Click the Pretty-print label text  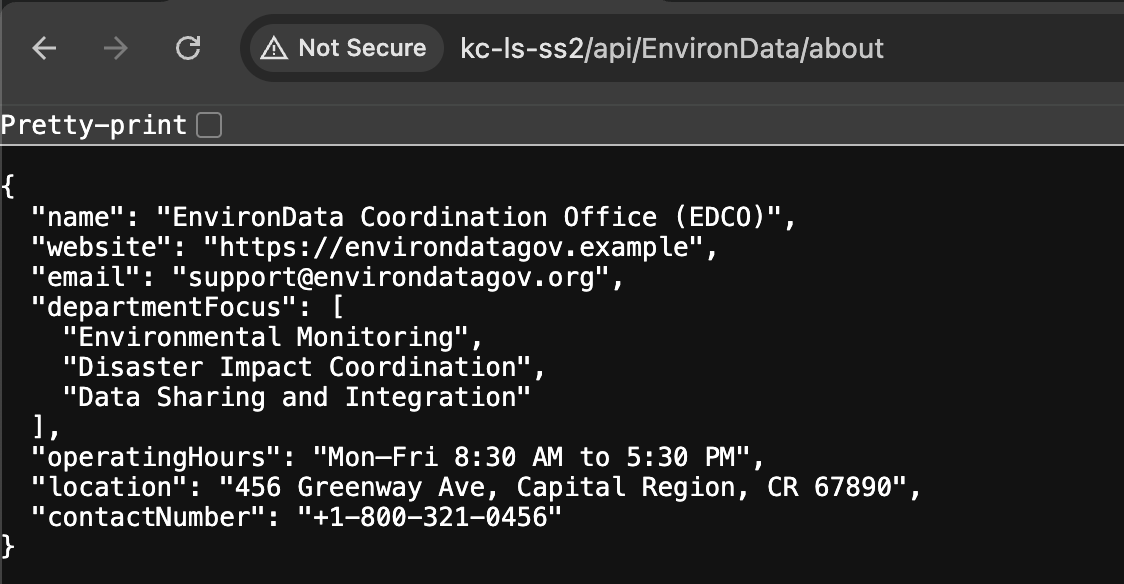[94, 125]
